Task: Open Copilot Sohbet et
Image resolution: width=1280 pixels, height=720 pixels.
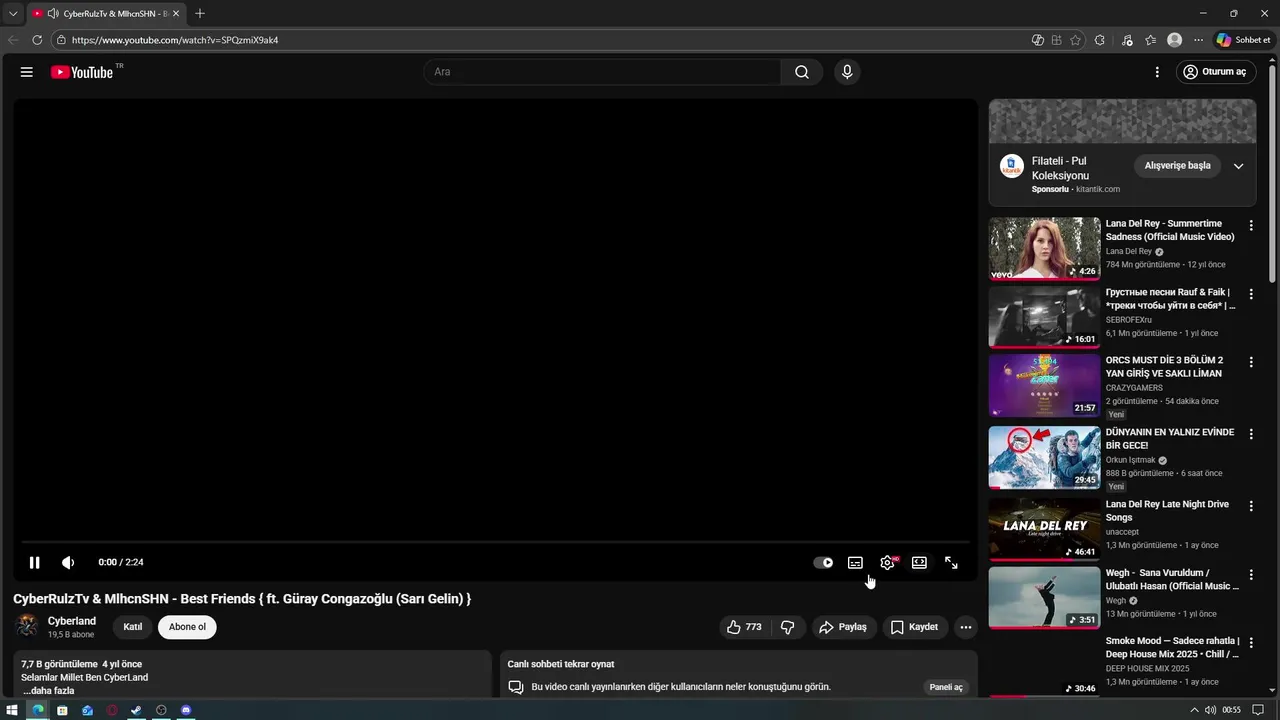Action: click(x=1243, y=40)
